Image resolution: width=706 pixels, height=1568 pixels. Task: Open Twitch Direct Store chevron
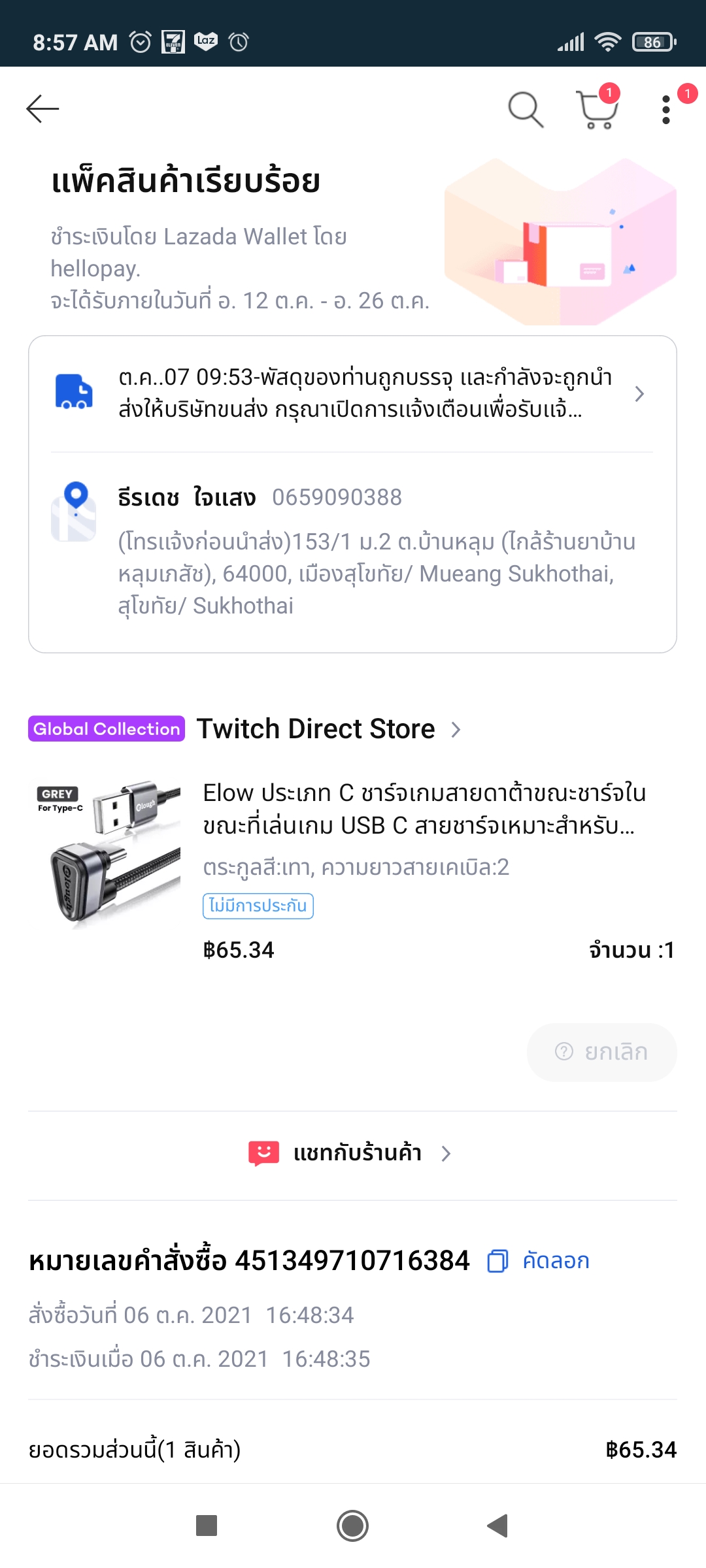[x=456, y=730]
